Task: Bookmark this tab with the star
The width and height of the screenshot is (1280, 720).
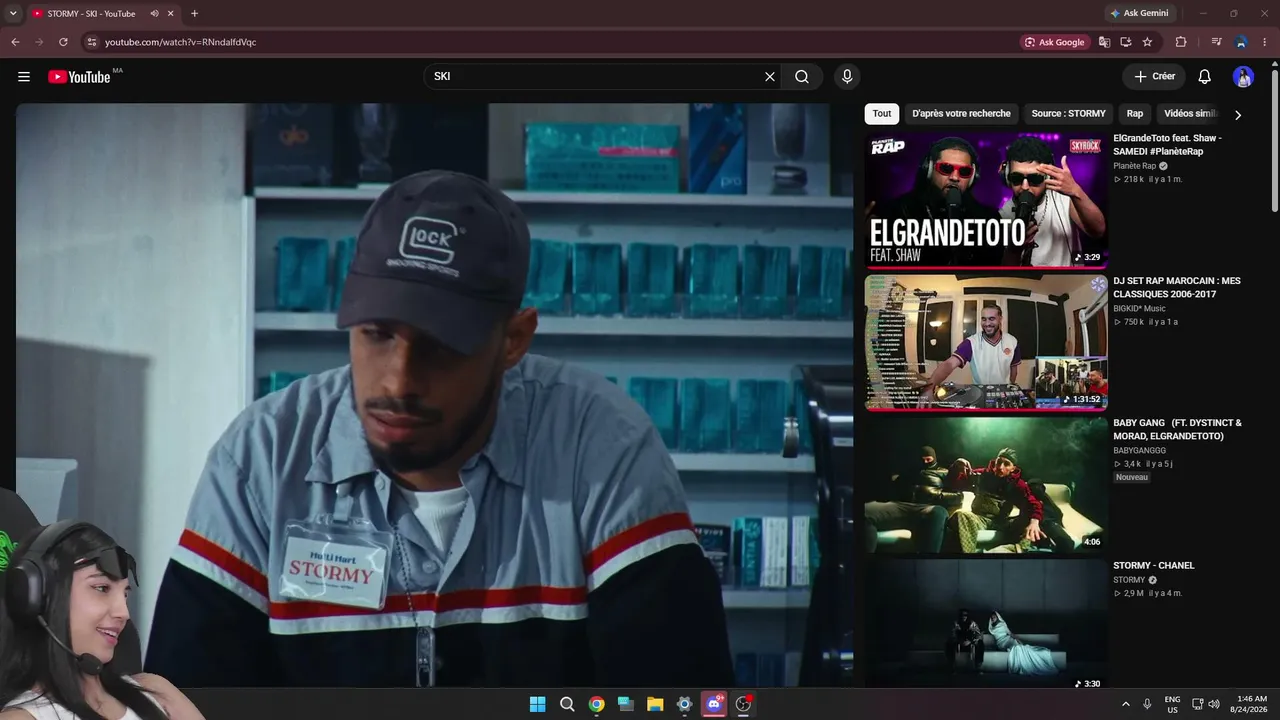Action: 1147,42
